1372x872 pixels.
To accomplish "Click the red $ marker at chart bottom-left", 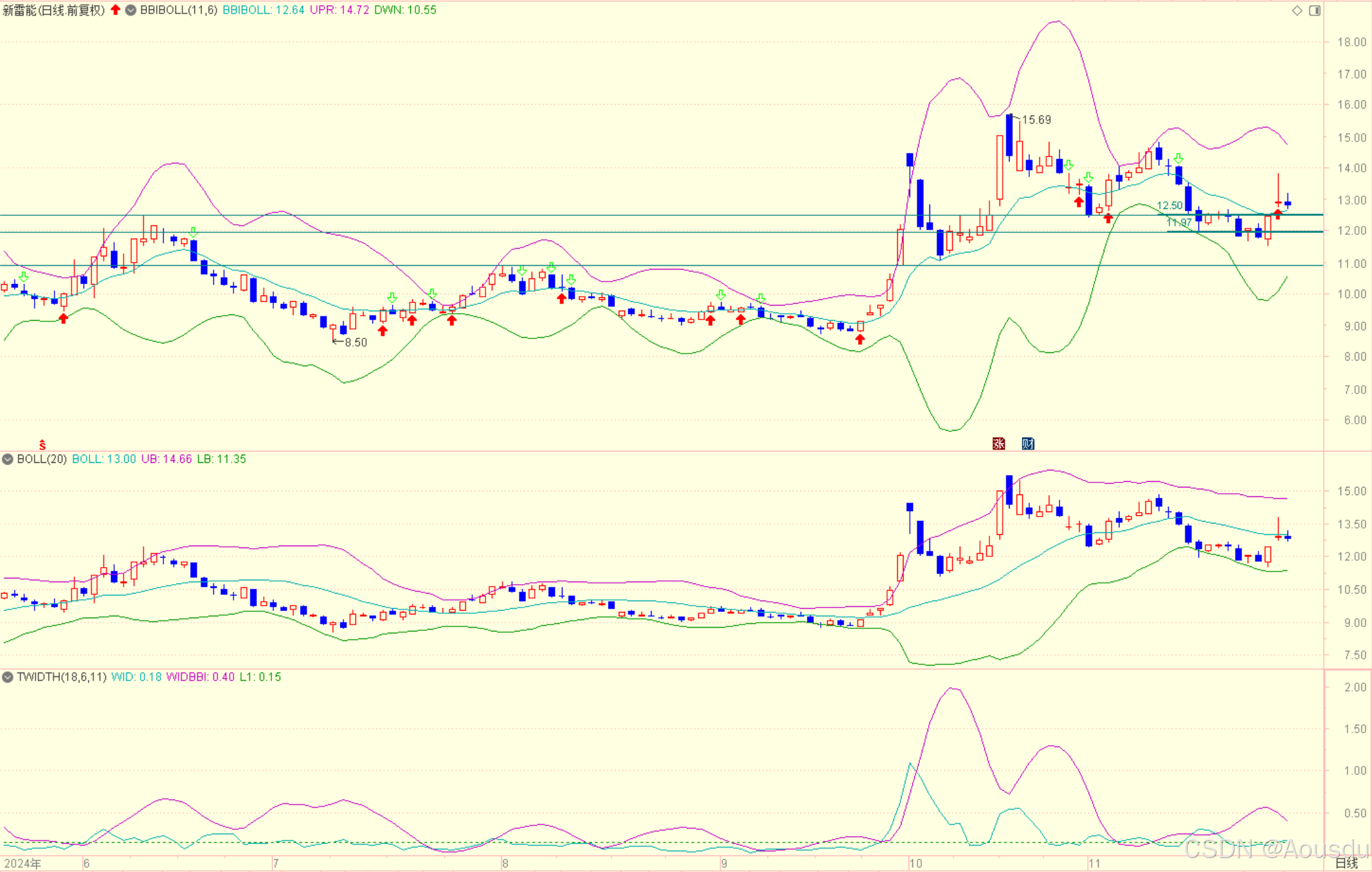I will [x=42, y=445].
